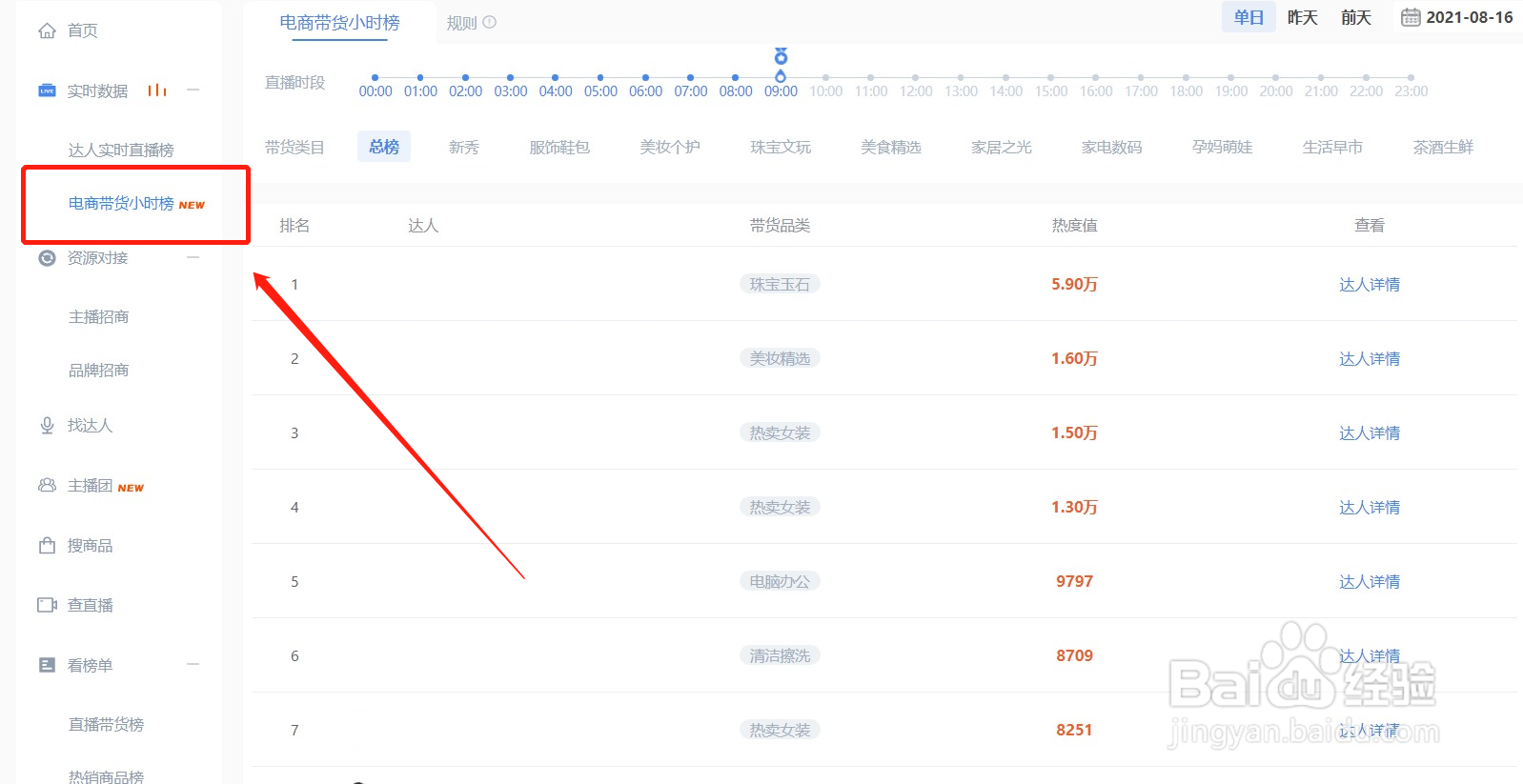Click the group icon for 主播团
This screenshot has height=784, width=1523.
tap(47, 485)
